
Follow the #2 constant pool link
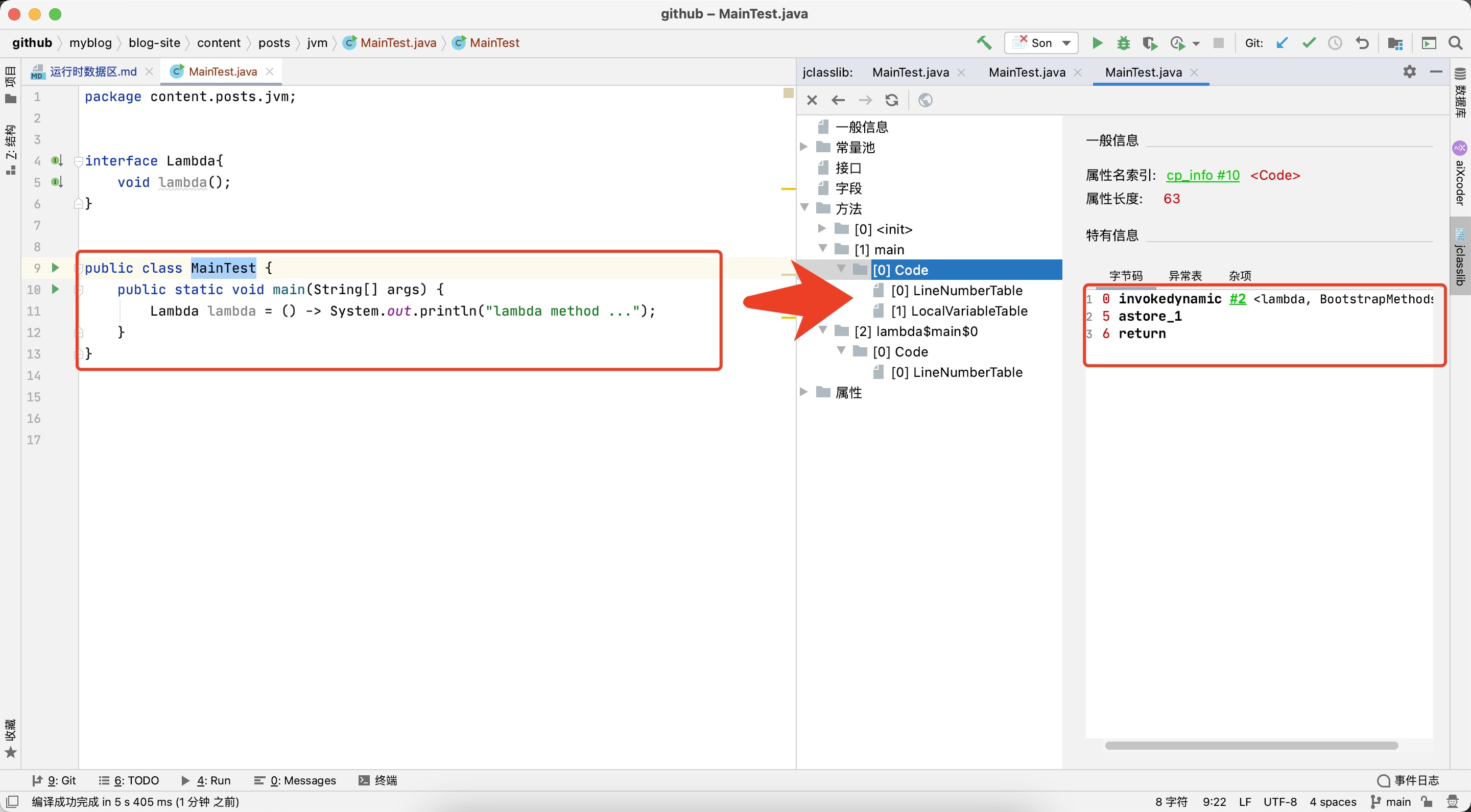(x=1238, y=299)
